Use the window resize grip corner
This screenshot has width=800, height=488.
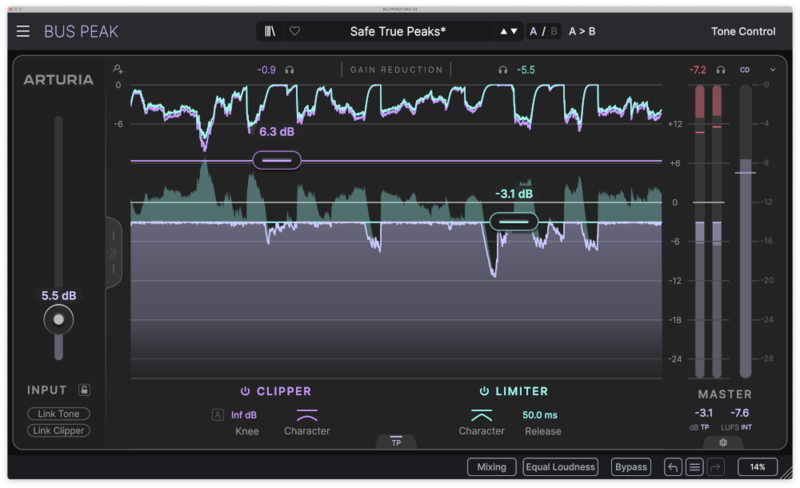pos(786,473)
